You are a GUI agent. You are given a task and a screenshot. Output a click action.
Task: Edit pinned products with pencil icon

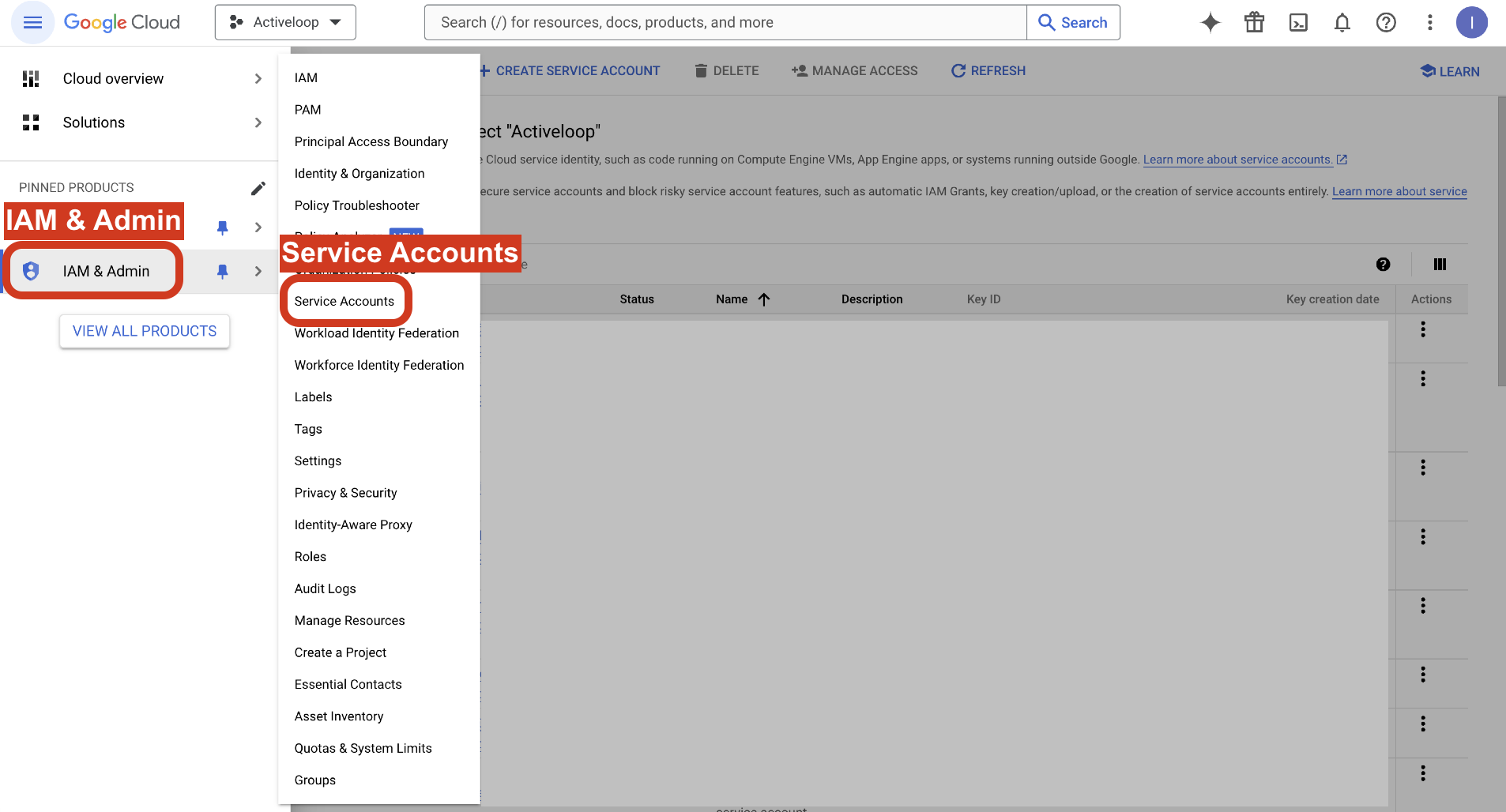tap(258, 188)
